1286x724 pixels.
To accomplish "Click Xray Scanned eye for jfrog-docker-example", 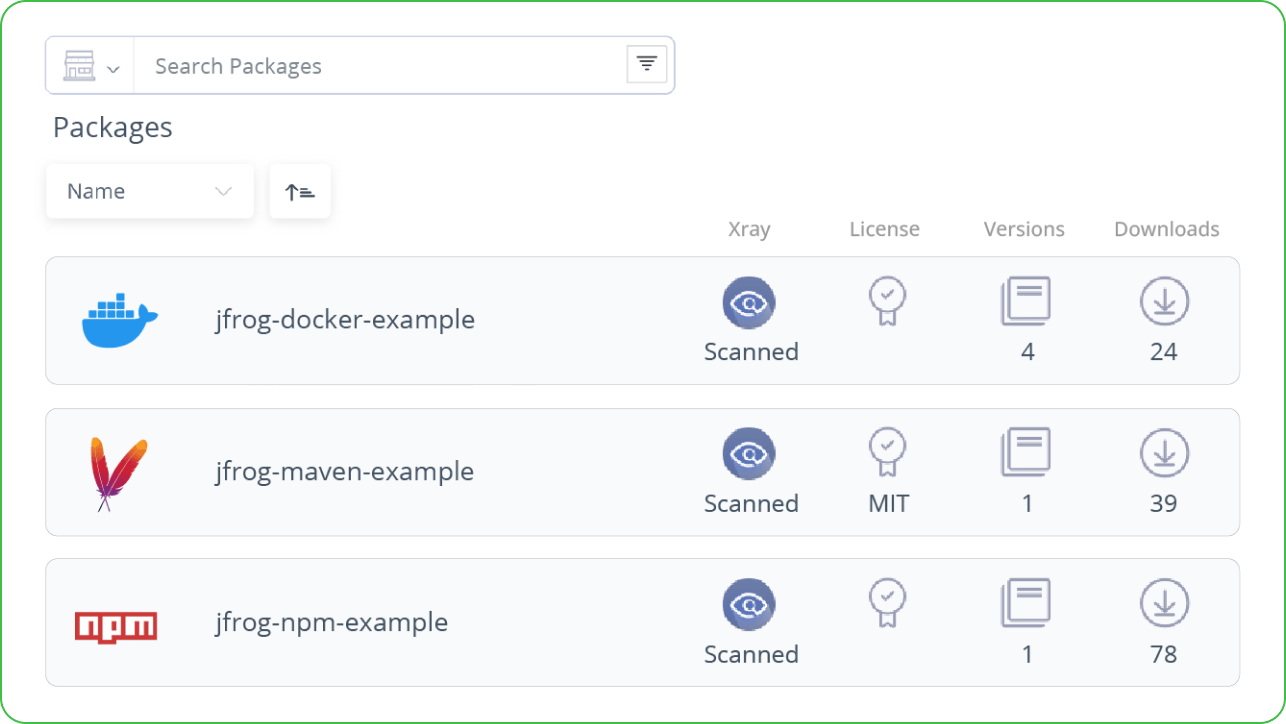I will point(750,302).
